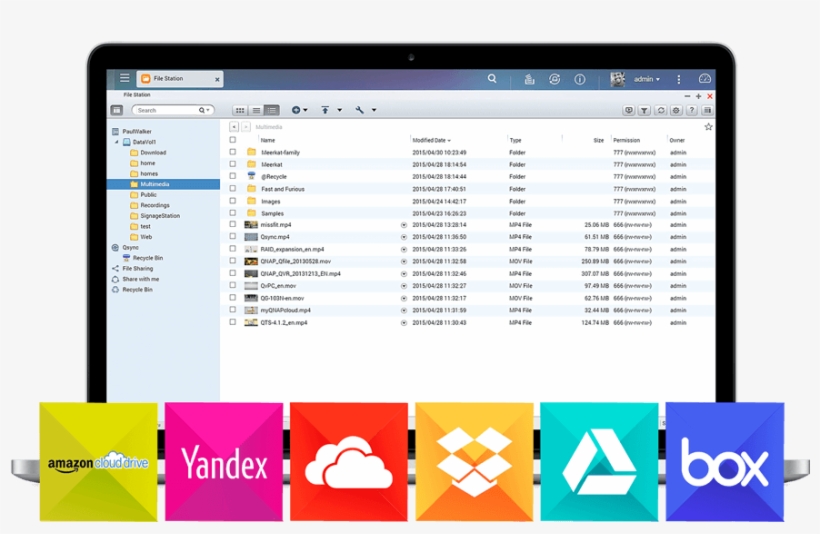Click the rightmost toolbar panel icon

coord(707,110)
